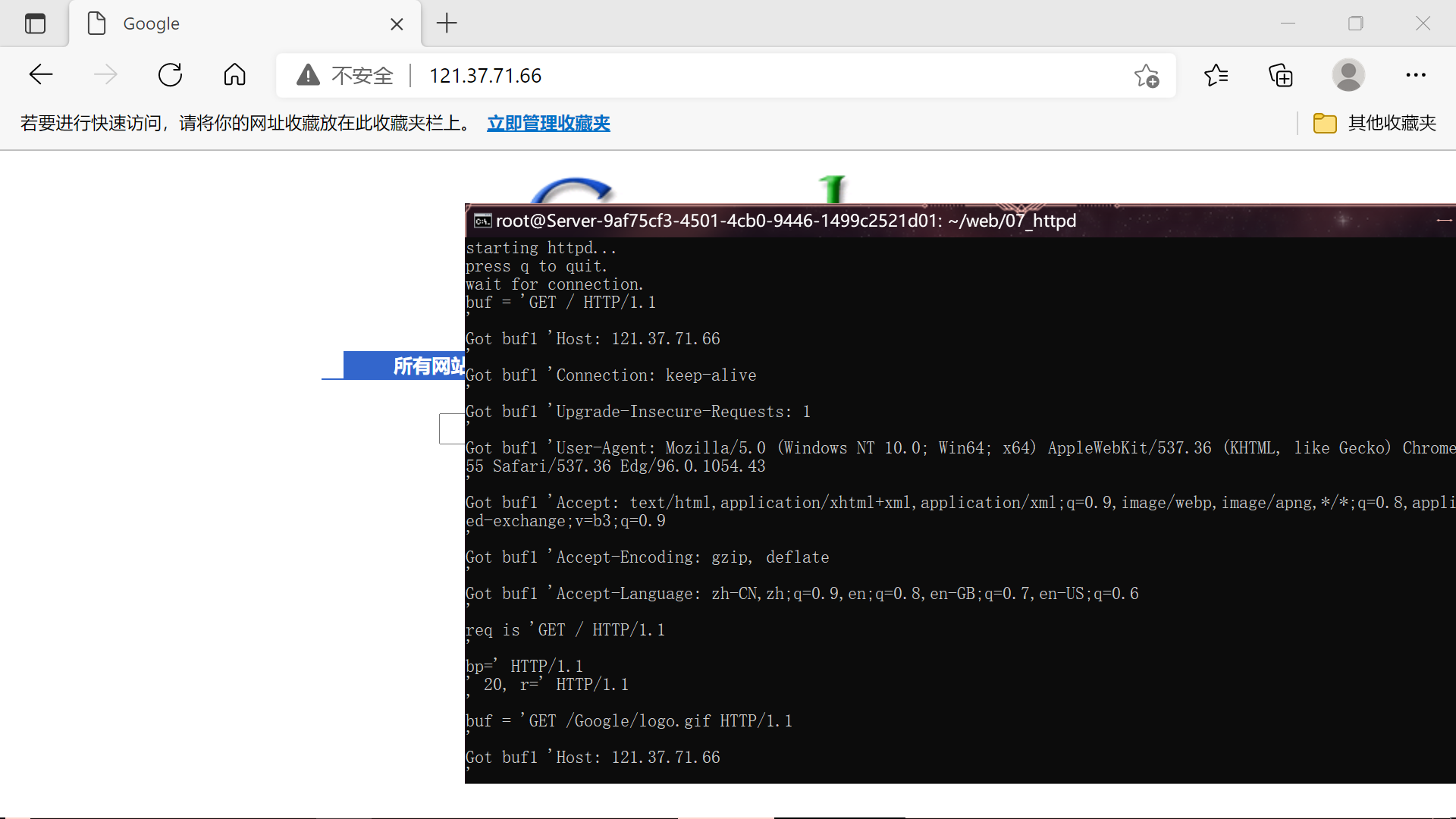
Task: Toggle the vertical tabs panel icon
Action: pyautogui.click(x=35, y=24)
